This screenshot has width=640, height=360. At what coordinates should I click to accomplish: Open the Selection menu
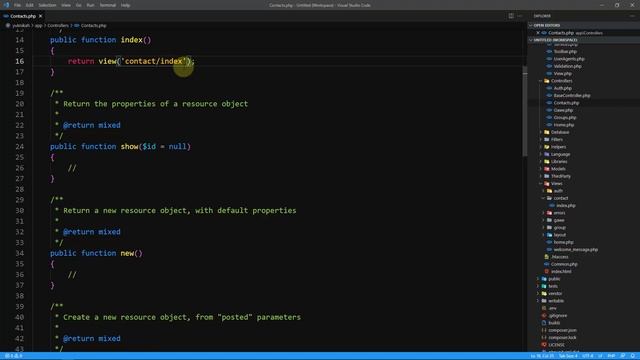(47, 5)
